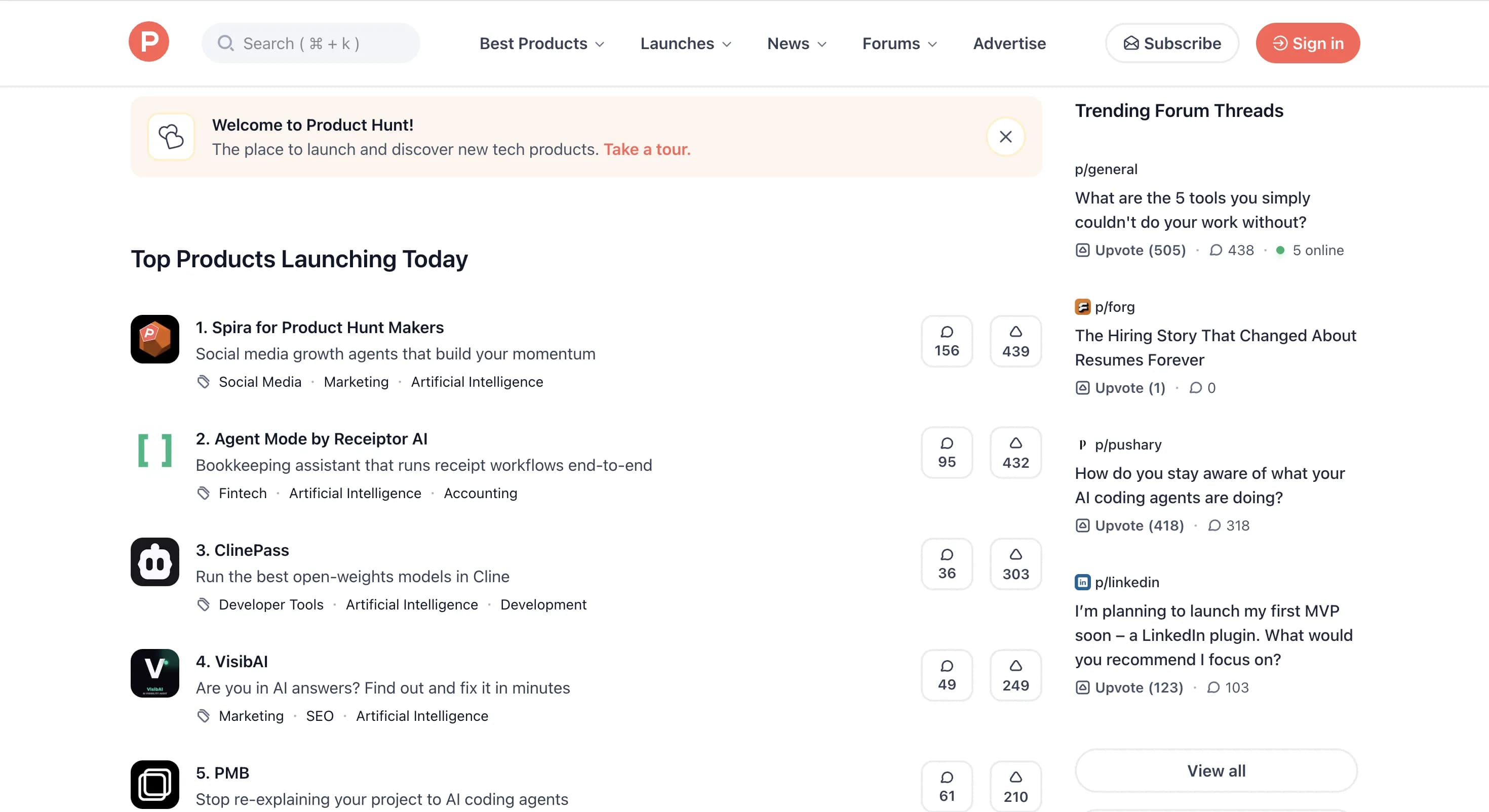Open 318 comments on coding agents thread

coord(1229,525)
